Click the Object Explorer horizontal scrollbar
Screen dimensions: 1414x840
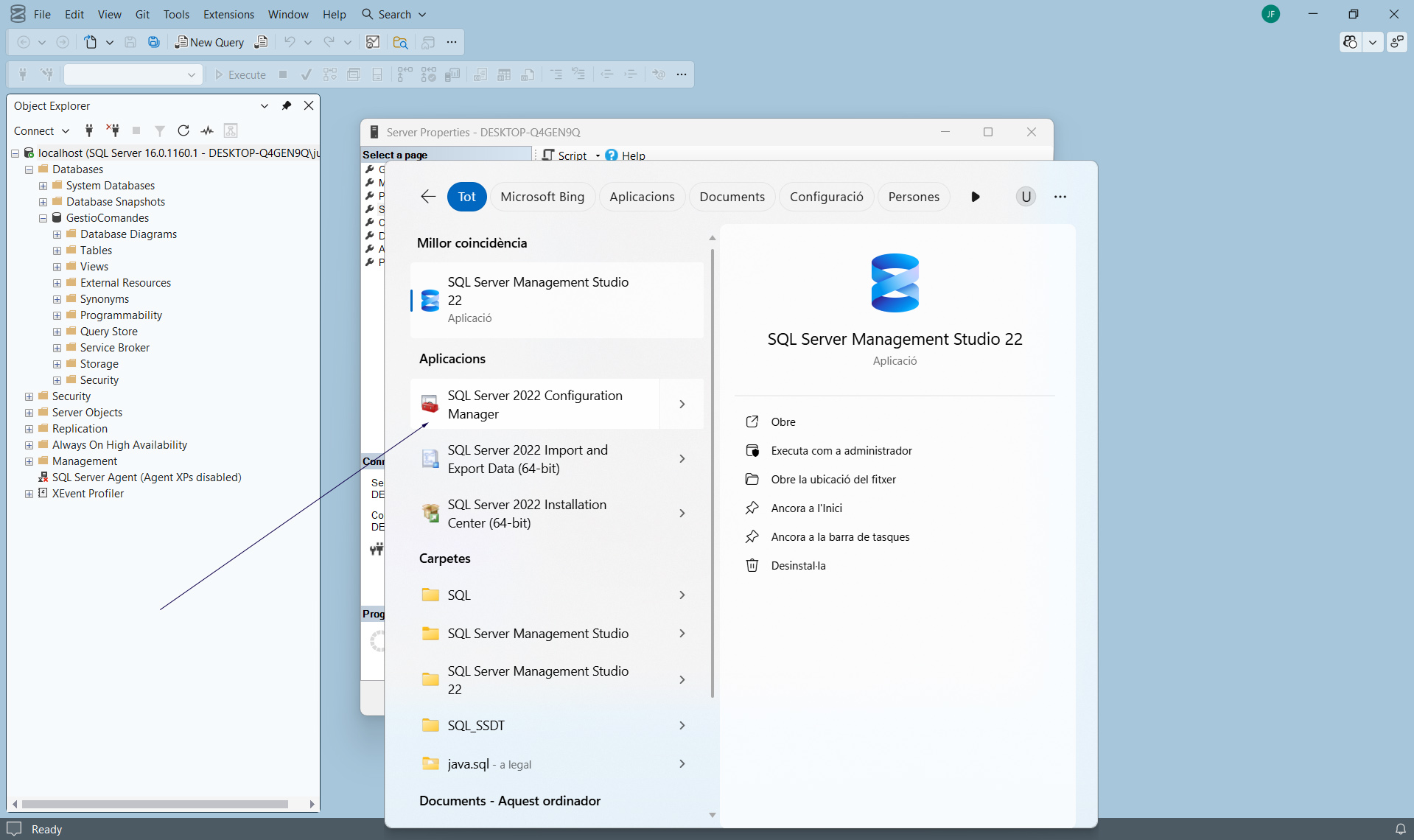click(155, 804)
